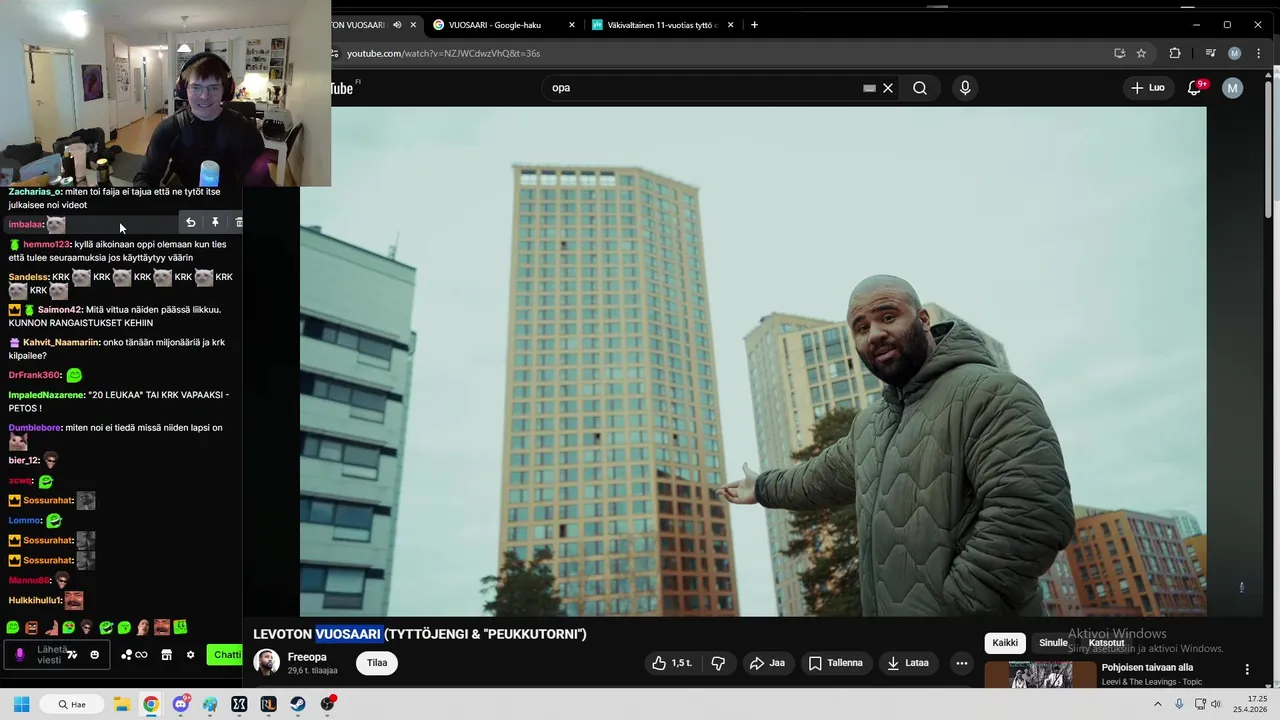
Task: Delete imbalaa's chat message
Action: click(238, 222)
